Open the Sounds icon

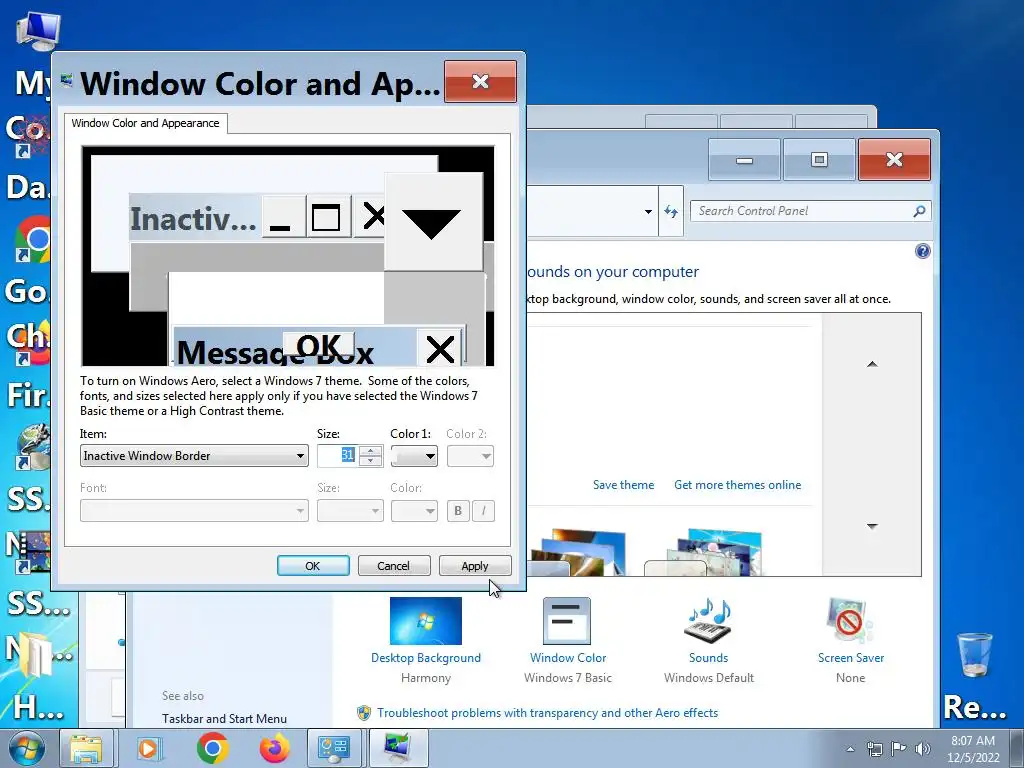click(708, 621)
